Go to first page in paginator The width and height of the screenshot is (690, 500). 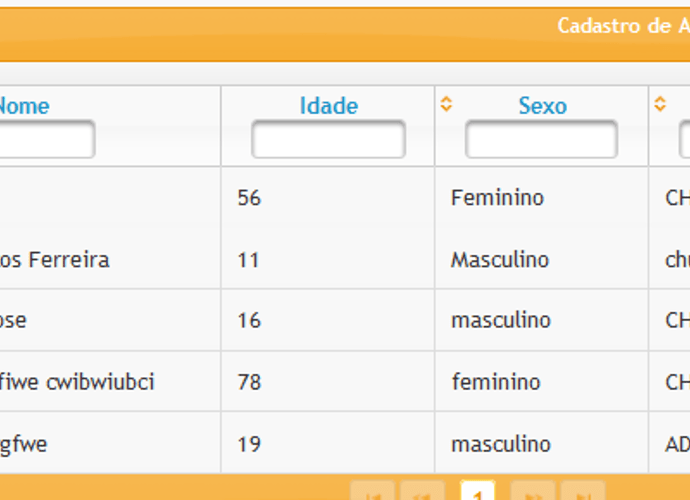[373, 492]
